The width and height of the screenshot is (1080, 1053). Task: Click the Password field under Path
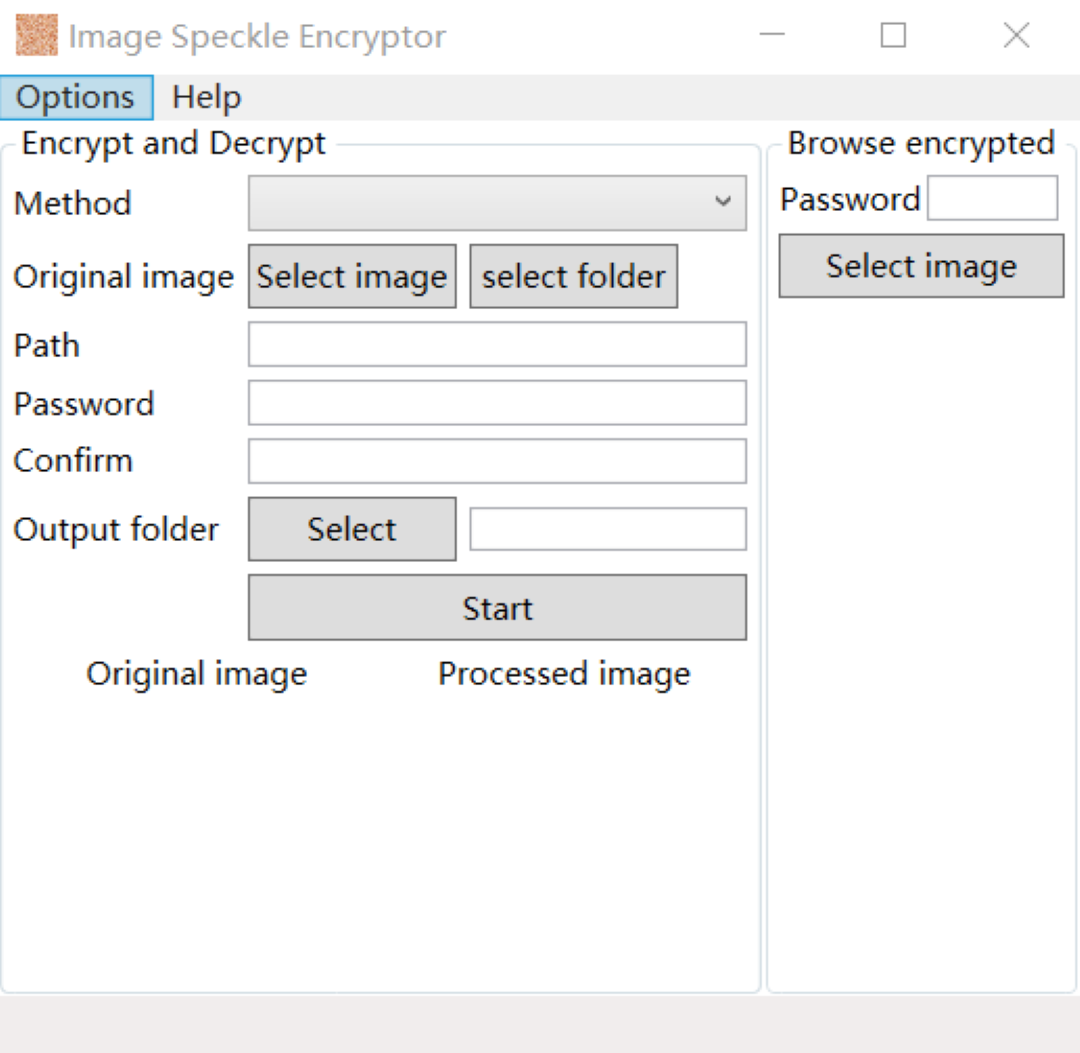tap(497, 403)
